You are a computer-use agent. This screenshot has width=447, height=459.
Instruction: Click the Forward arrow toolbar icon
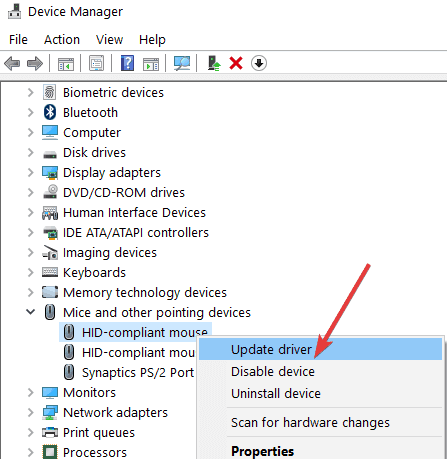click(35, 63)
